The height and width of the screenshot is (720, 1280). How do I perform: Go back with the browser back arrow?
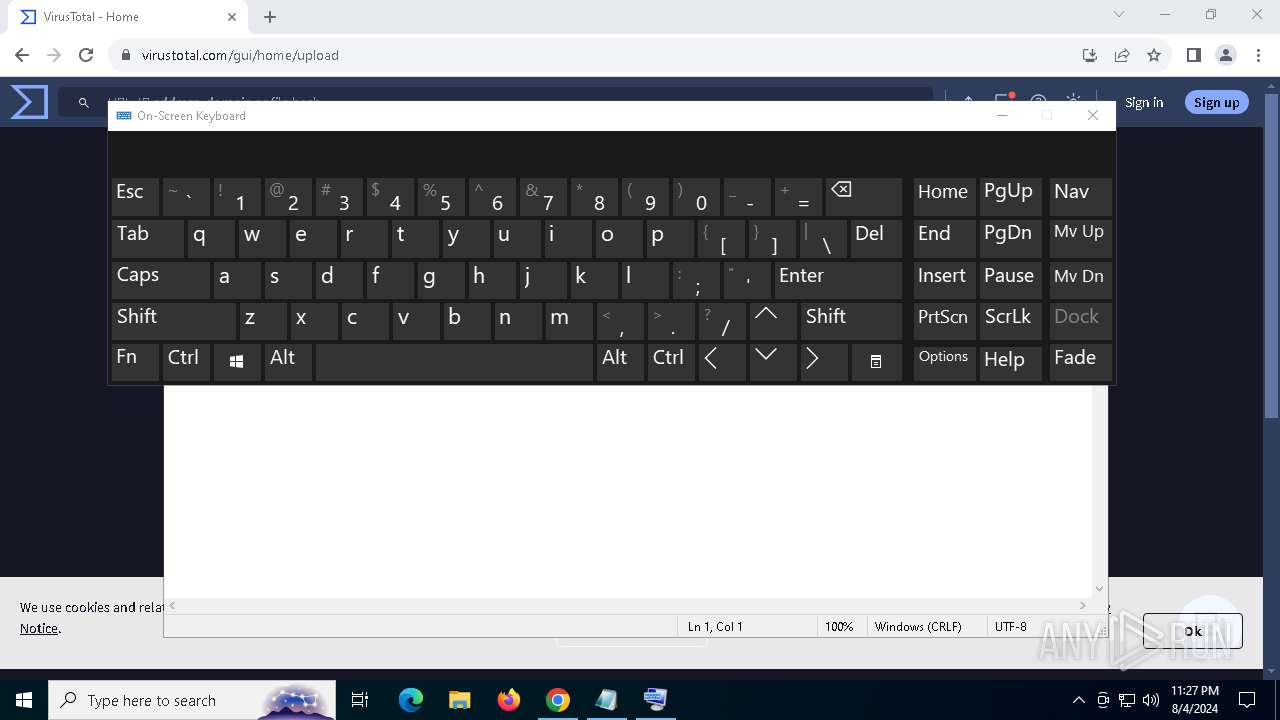click(22, 55)
